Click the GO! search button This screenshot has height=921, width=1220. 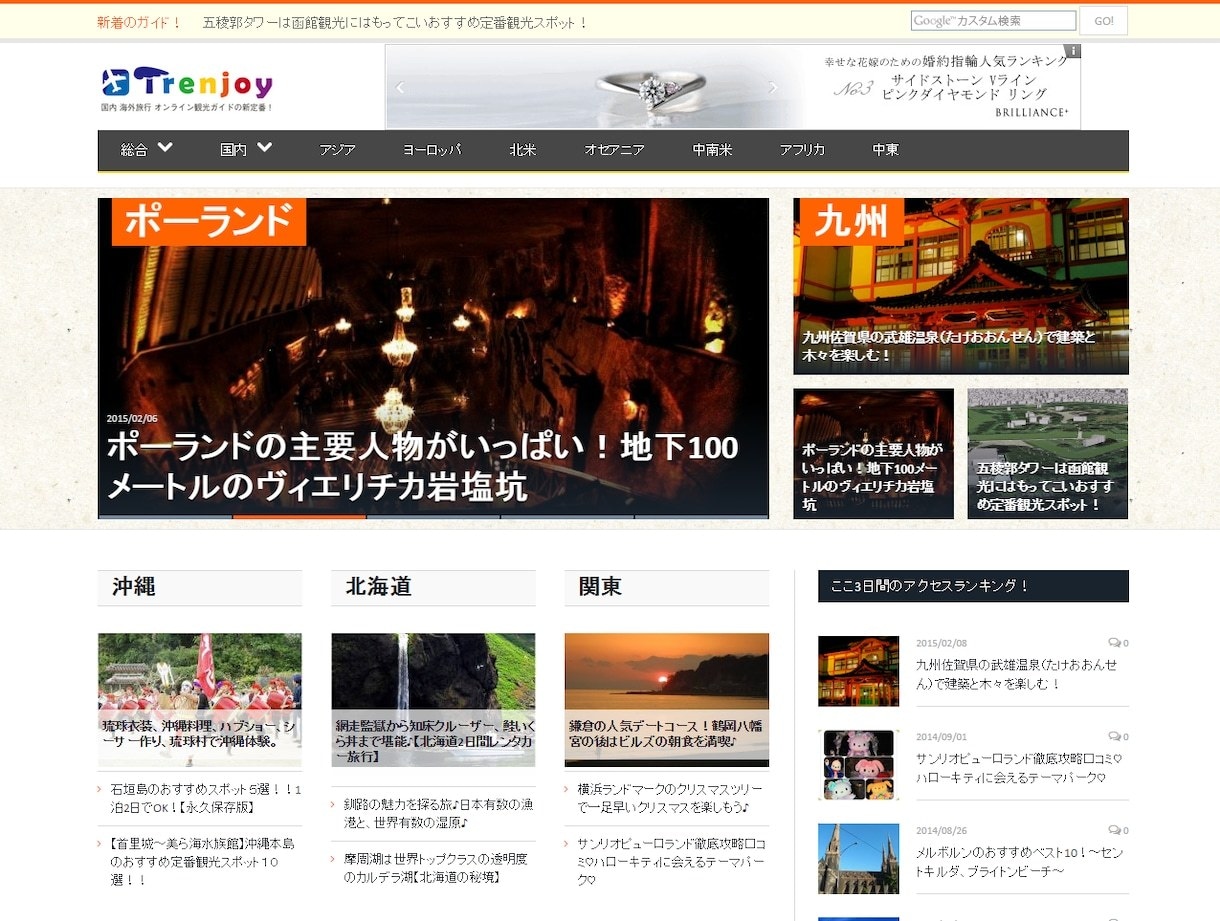[x=1103, y=21]
